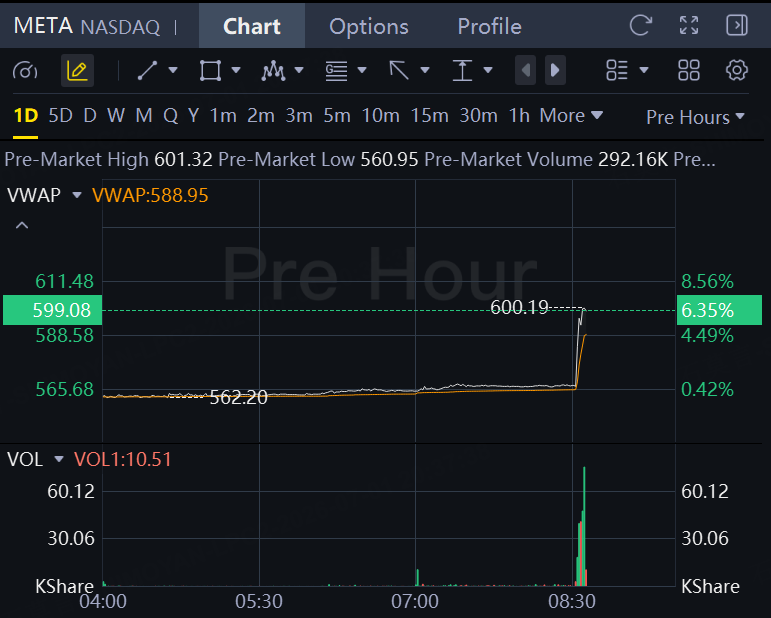Select the 15m interval
771x618 pixels.
pyautogui.click(x=429, y=116)
